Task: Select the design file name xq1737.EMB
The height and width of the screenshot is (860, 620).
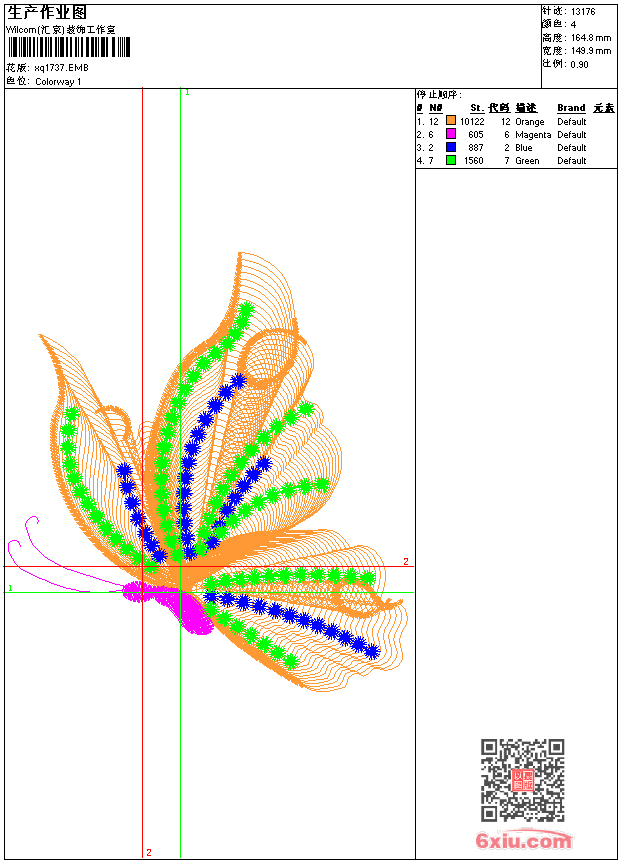Action: (61, 68)
